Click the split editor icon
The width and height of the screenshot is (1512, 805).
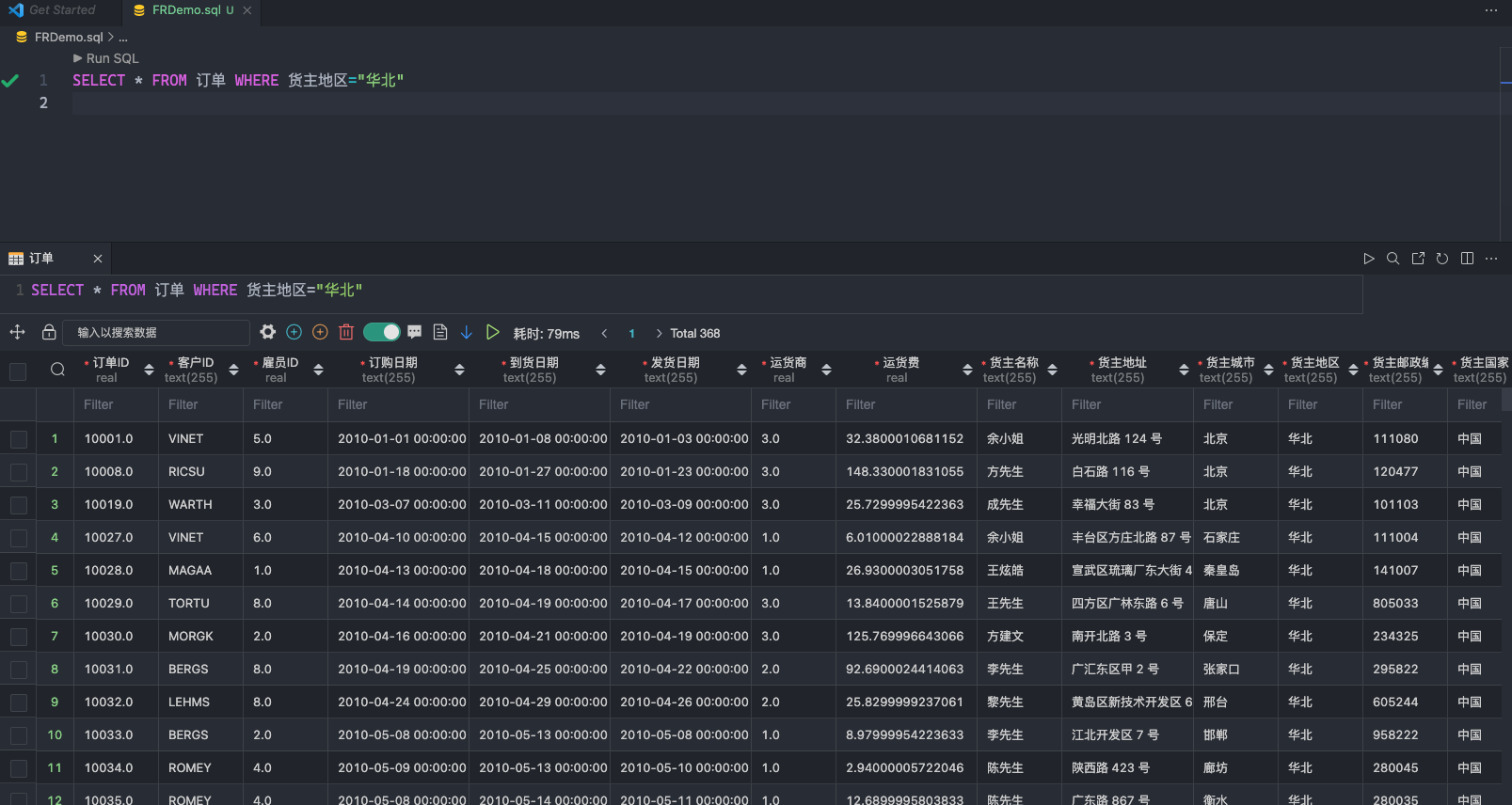(x=1467, y=259)
